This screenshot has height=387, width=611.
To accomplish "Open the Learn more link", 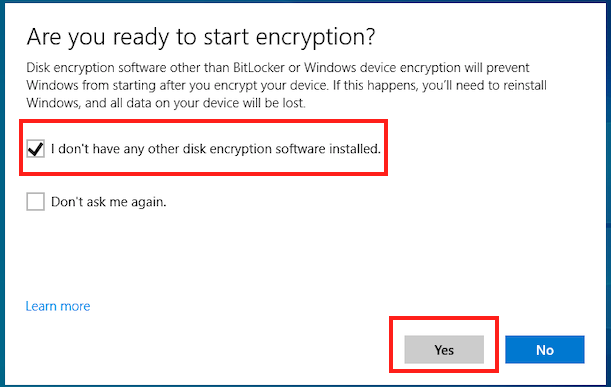I will pos(58,306).
